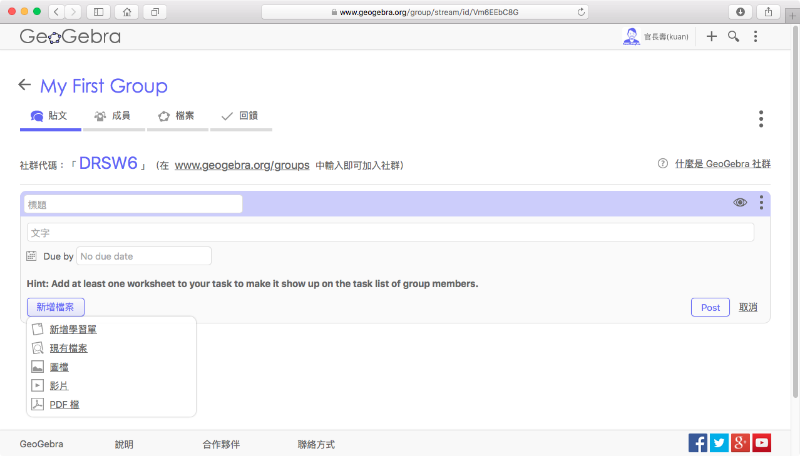Click the image file icon

click(37, 367)
